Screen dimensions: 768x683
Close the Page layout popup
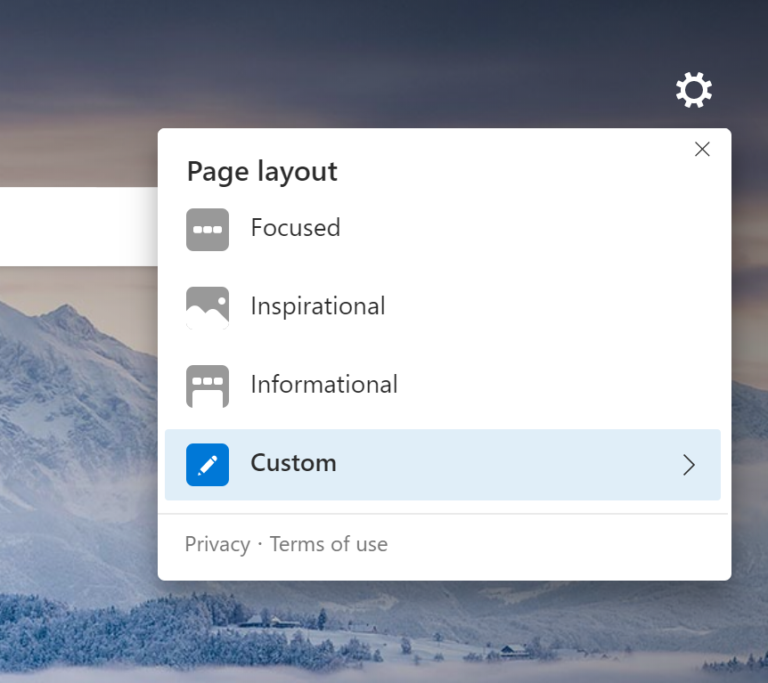pos(702,149)
